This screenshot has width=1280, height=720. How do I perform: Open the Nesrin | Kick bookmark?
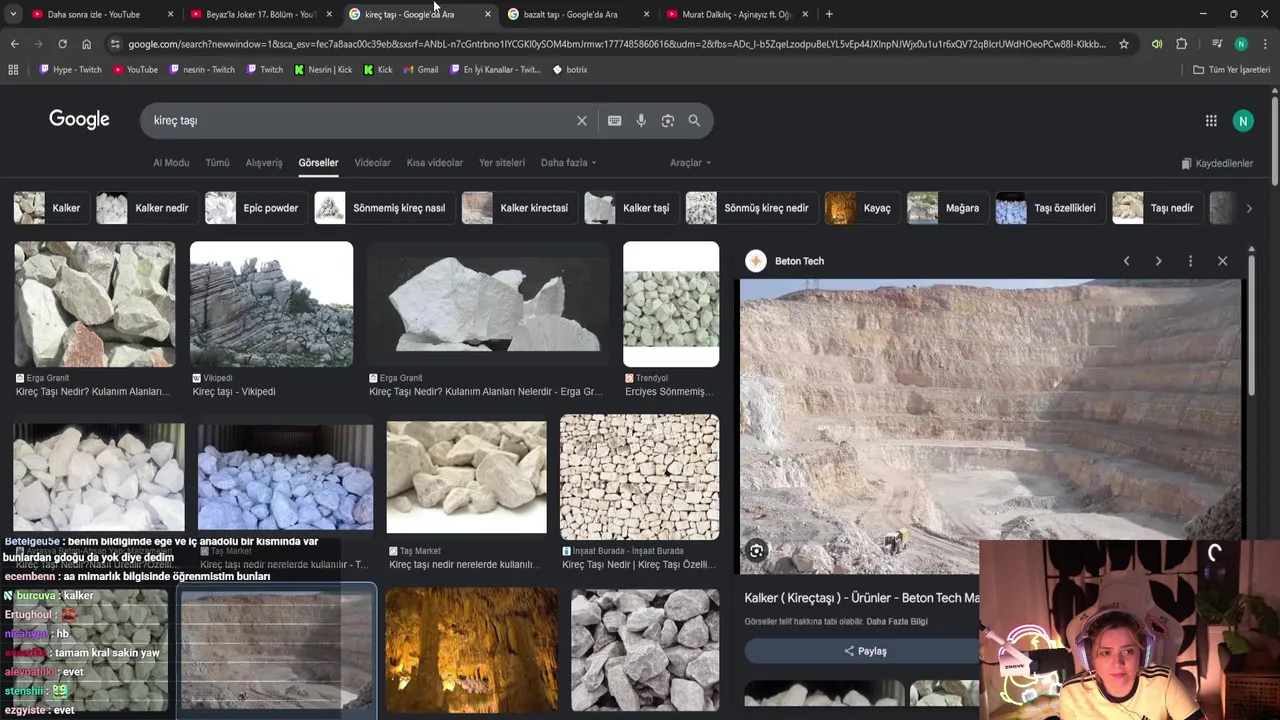point(323,70)
